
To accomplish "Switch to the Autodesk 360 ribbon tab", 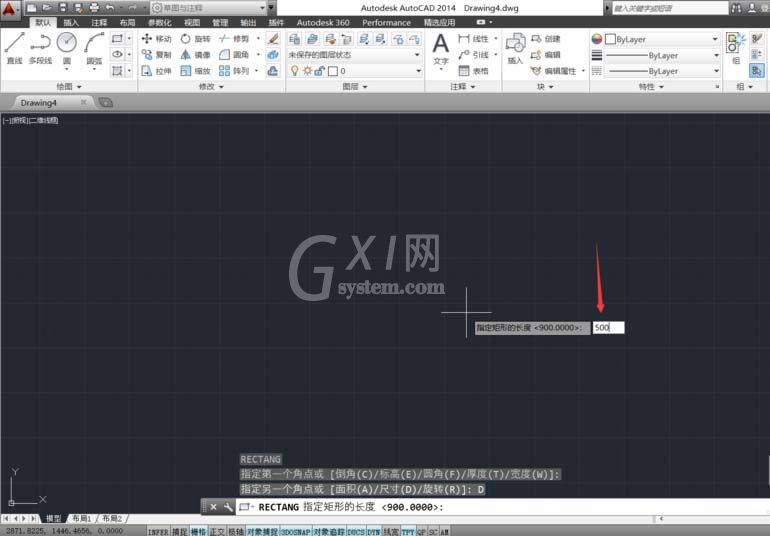I will (x=323, y=23).
